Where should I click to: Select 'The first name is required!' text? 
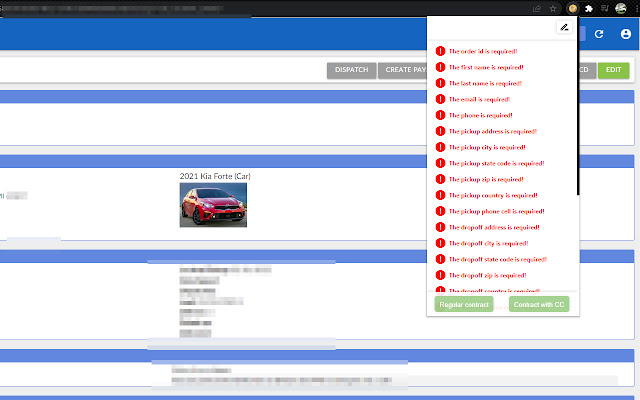pos(486,67)
